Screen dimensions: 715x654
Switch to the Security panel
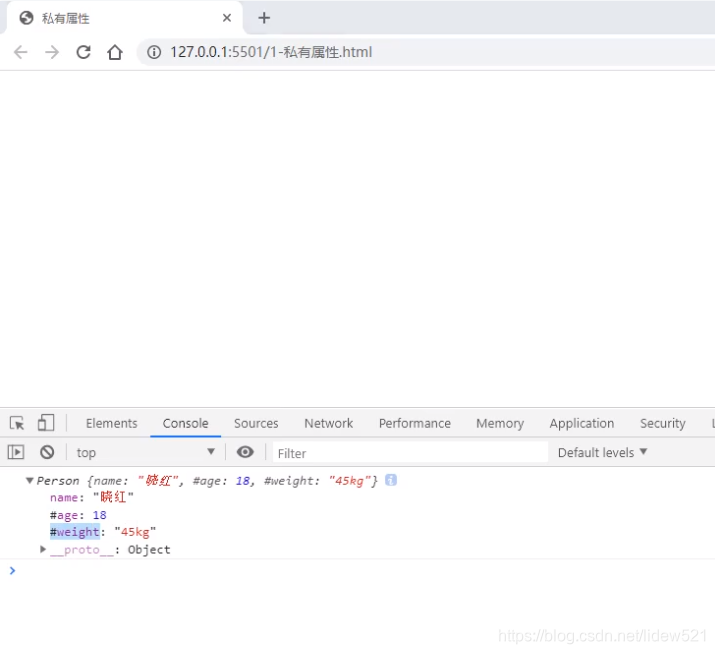click(663, 423)
